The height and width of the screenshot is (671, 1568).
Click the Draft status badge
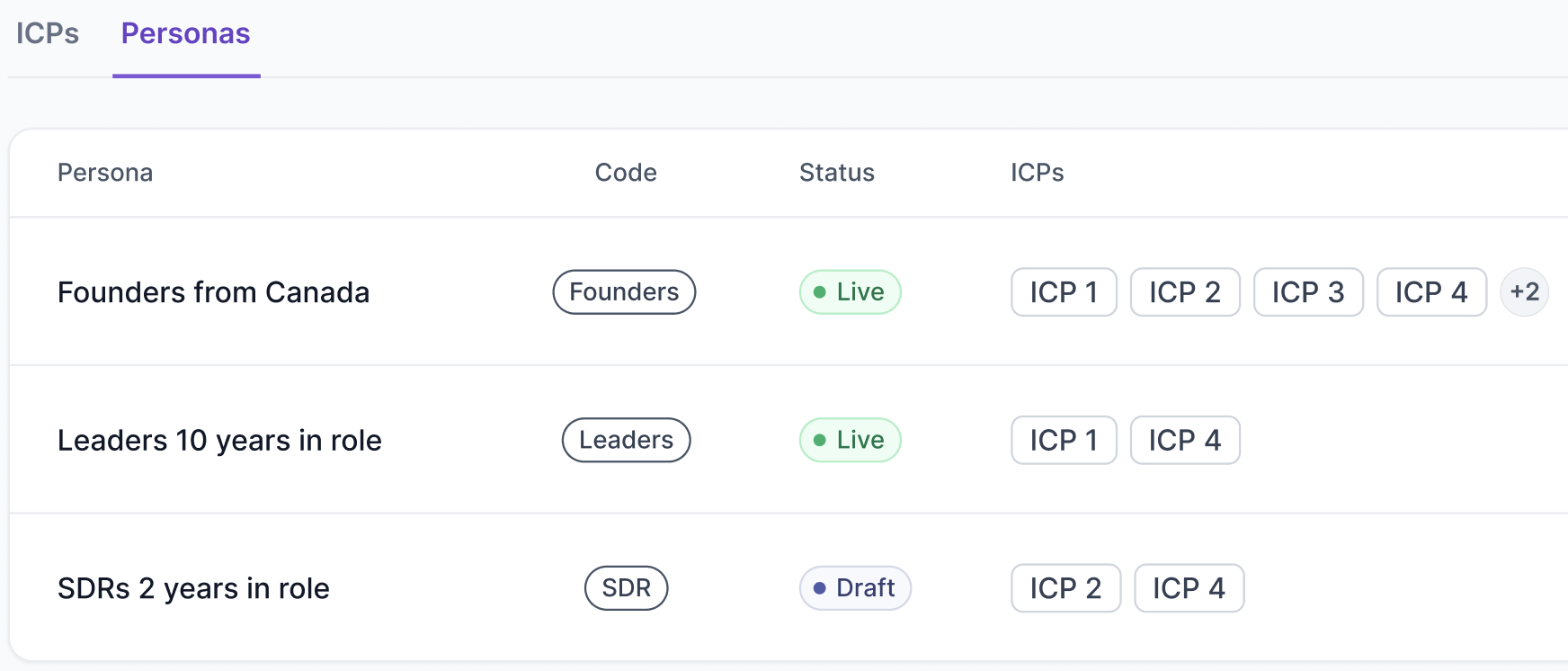point(855,588)
